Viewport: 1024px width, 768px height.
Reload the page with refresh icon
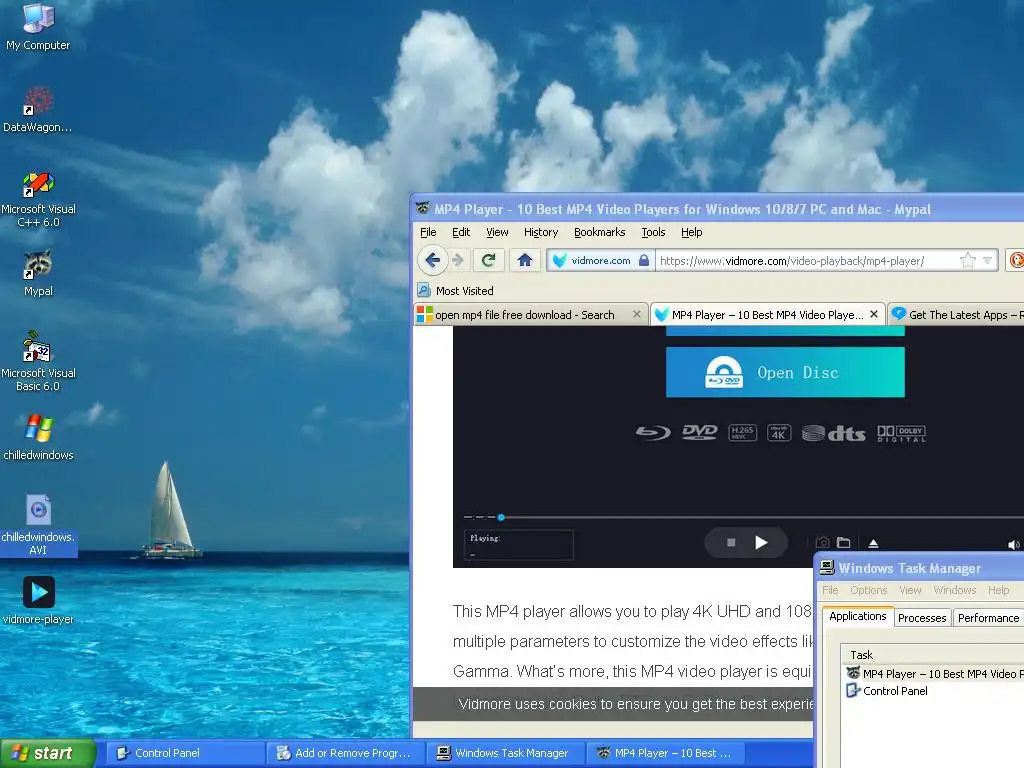(x=488, y=260)
